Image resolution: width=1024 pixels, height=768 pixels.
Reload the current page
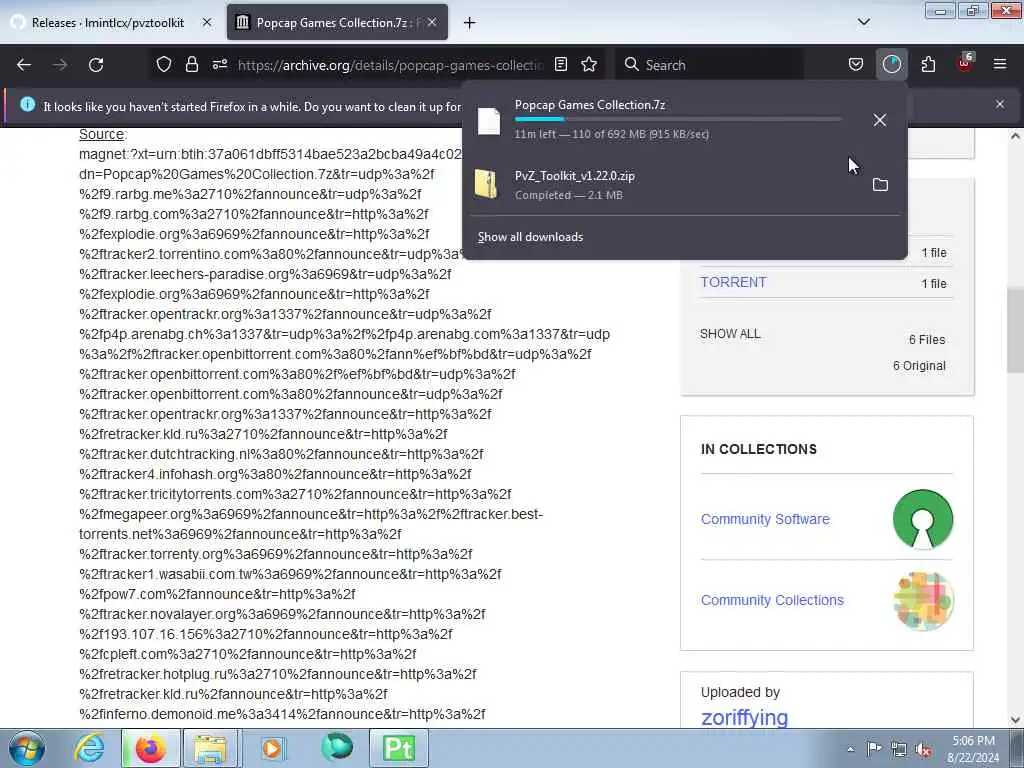coord(96,65)
